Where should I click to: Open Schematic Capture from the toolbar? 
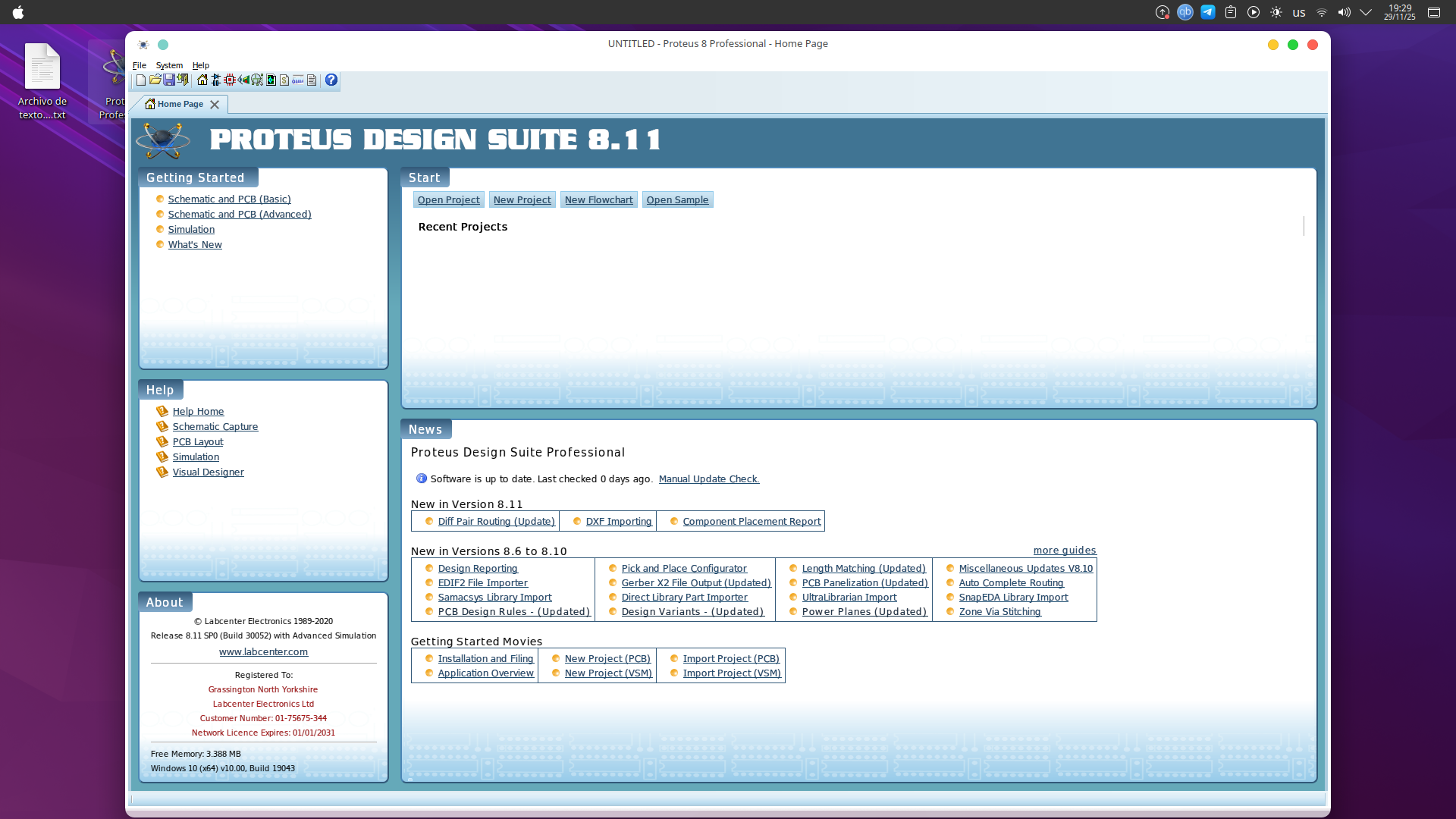pos(216,80)
